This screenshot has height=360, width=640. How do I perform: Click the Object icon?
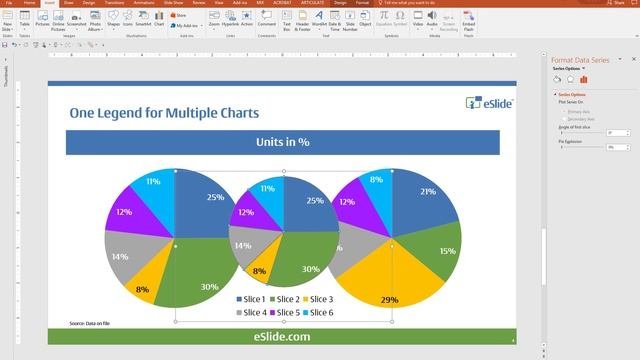365,19
